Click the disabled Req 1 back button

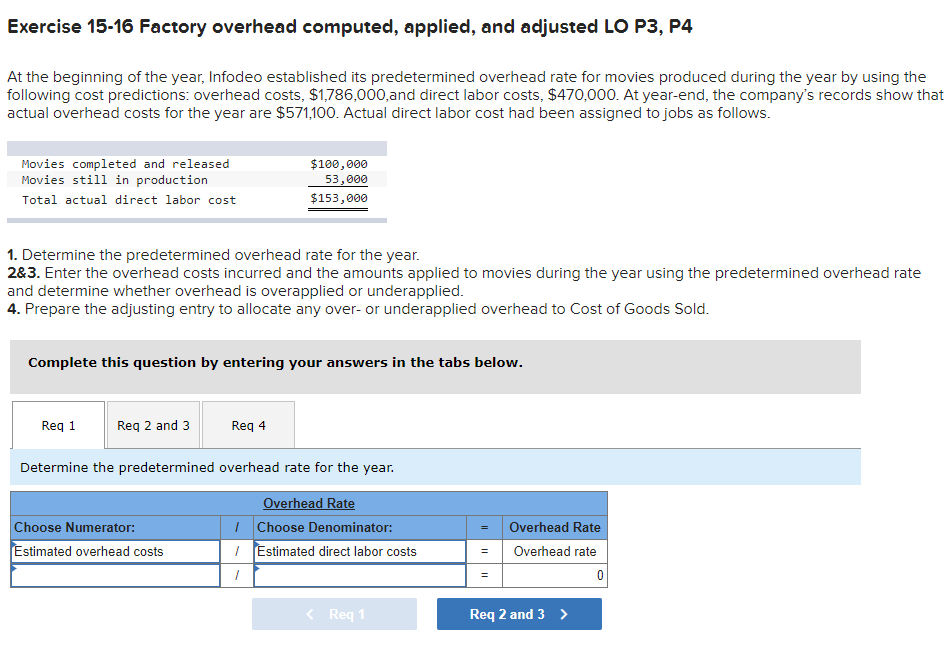[334, 613]
